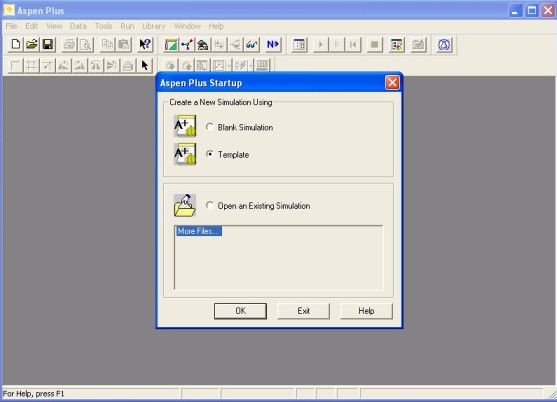Click the Check Results icon with red mark
557x402 pixels.
tap(396, 45)
